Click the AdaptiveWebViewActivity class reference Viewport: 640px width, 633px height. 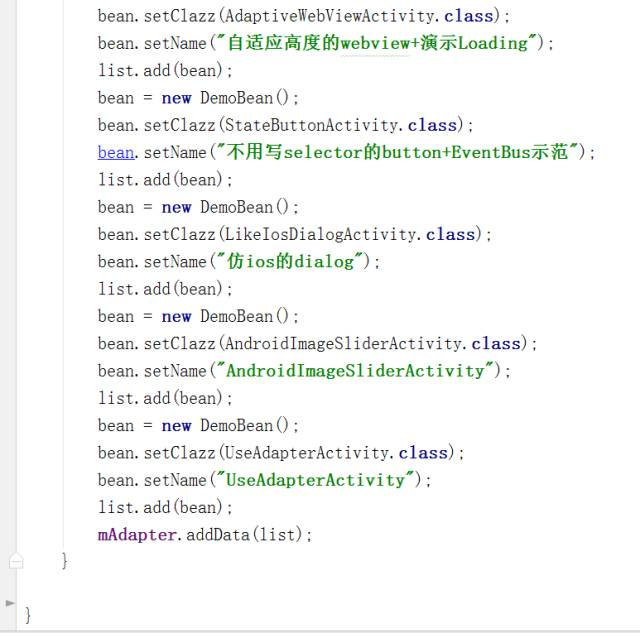point(332,16)
